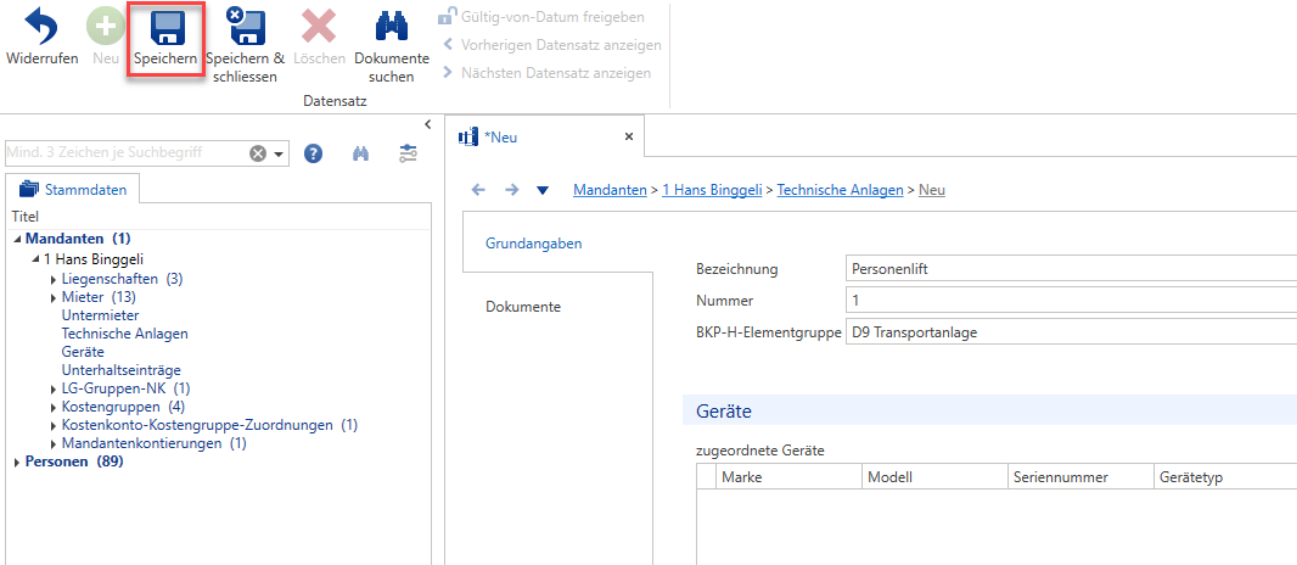Click the red Löschen X icon

point(319,27)
